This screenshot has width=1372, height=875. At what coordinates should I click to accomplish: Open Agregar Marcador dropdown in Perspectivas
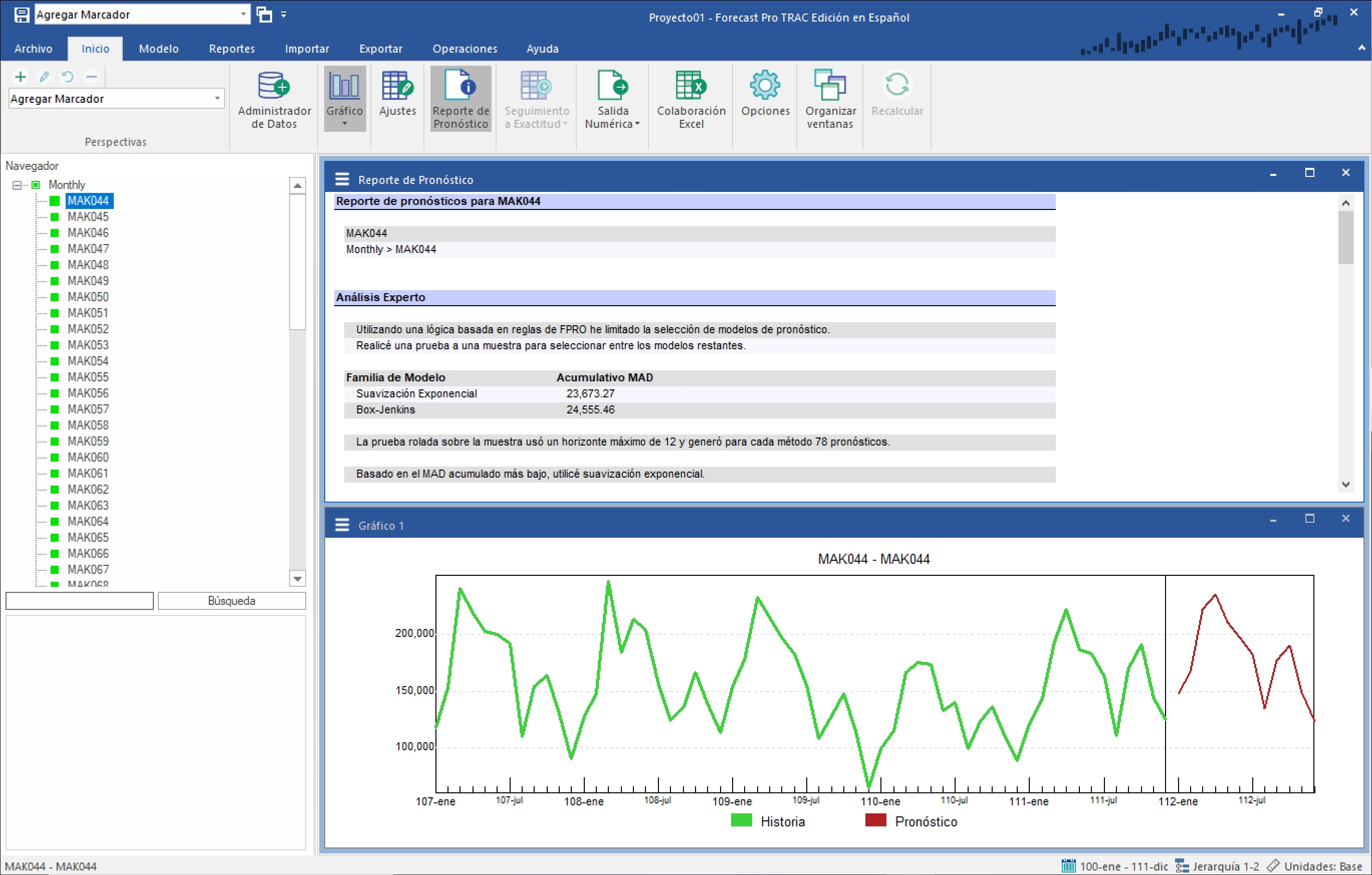tap(217, 99)
